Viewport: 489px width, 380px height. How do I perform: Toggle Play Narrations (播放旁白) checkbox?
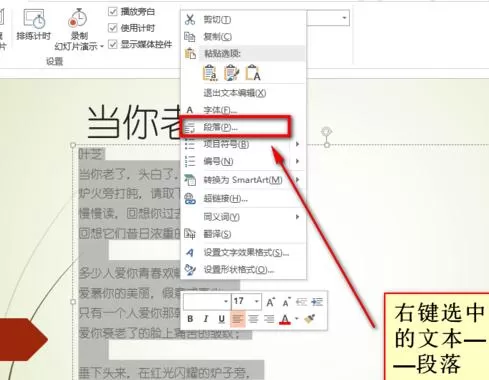coord(113,12)
